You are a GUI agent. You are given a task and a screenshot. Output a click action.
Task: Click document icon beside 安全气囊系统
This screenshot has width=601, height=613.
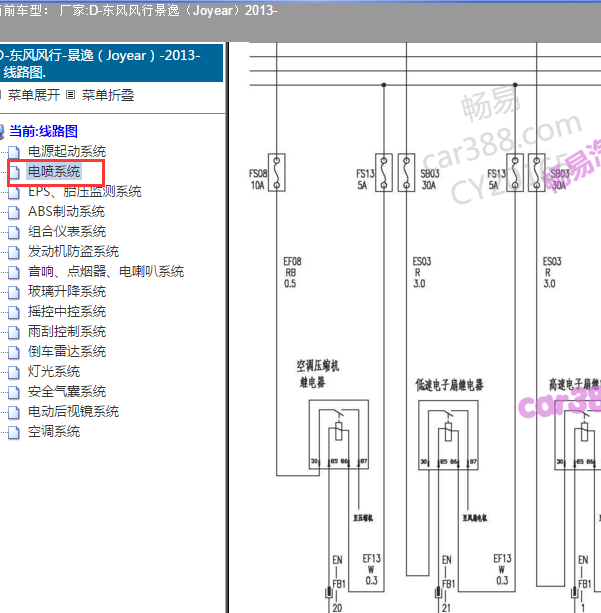coord(14,392)
